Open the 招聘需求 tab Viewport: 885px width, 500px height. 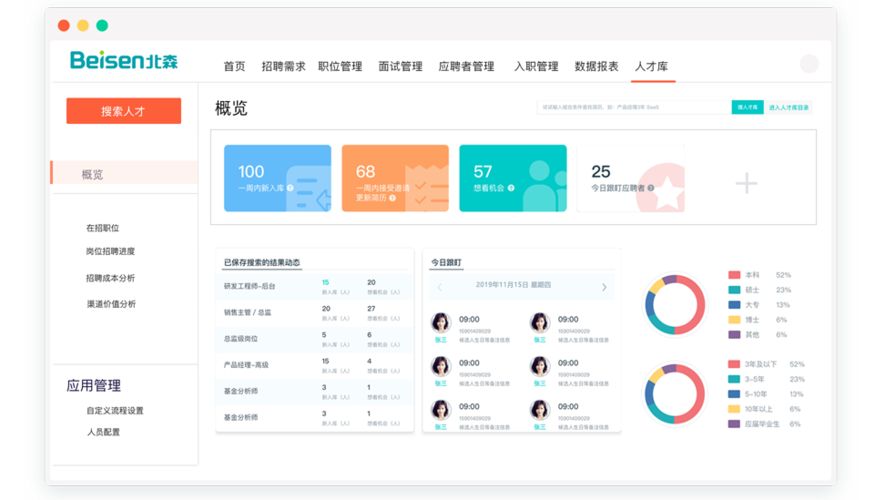[283, 67]
